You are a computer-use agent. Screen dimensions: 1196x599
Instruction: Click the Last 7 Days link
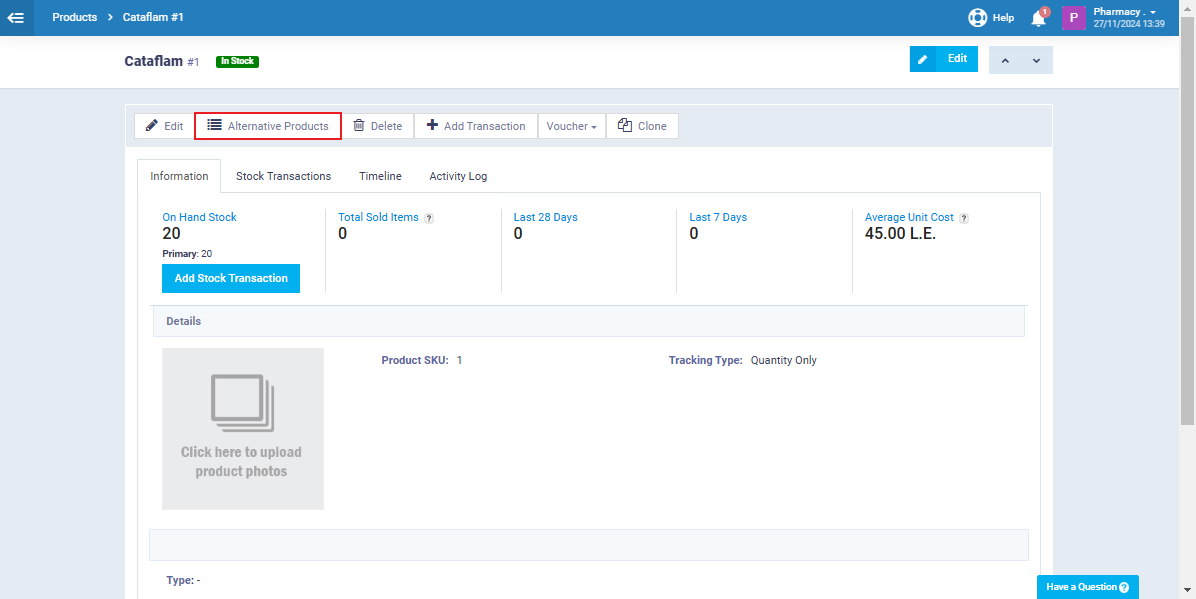pyautogui.click(x=718, y=217)
